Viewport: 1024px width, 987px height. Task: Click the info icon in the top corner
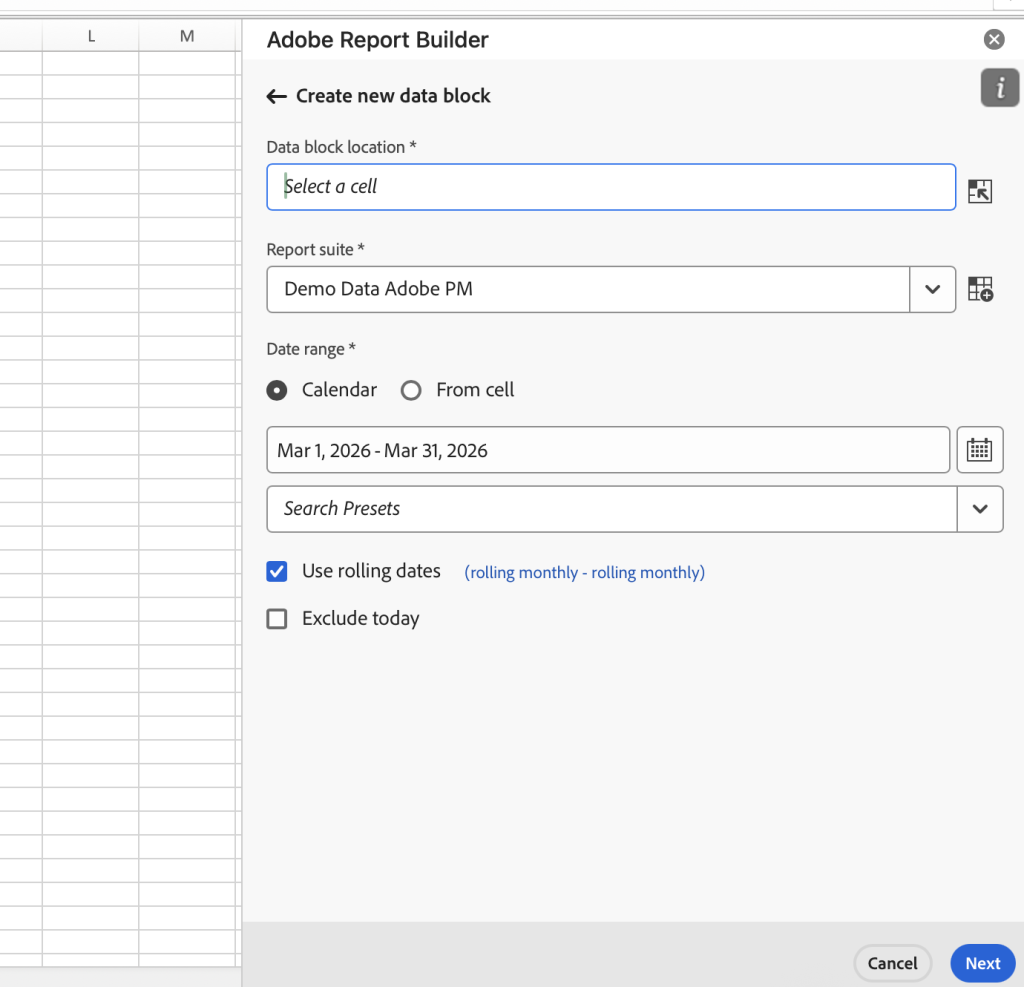pos(1000,87)
